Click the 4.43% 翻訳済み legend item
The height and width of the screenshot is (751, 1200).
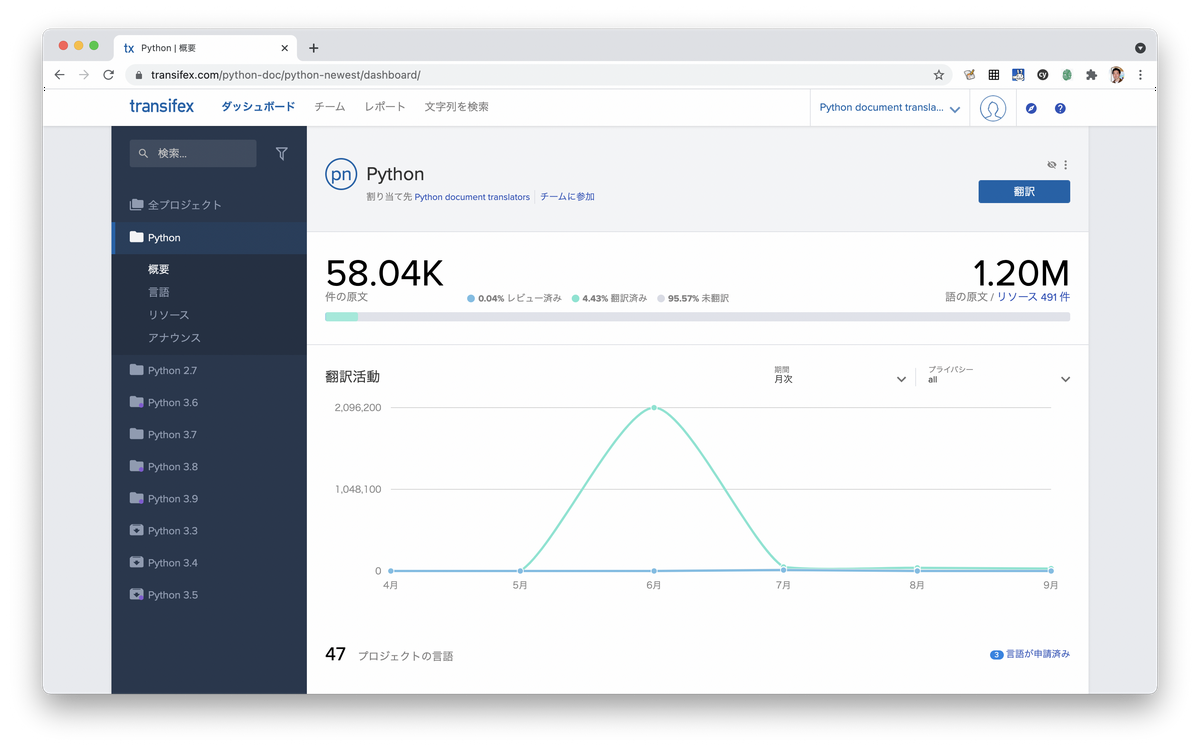(x=609, y=298)
